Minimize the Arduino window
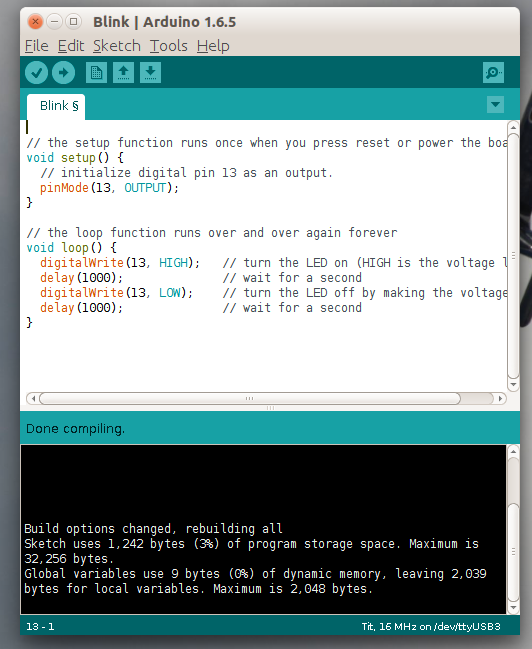The height and width of the screenshot is (649, 532). point(54,22)
